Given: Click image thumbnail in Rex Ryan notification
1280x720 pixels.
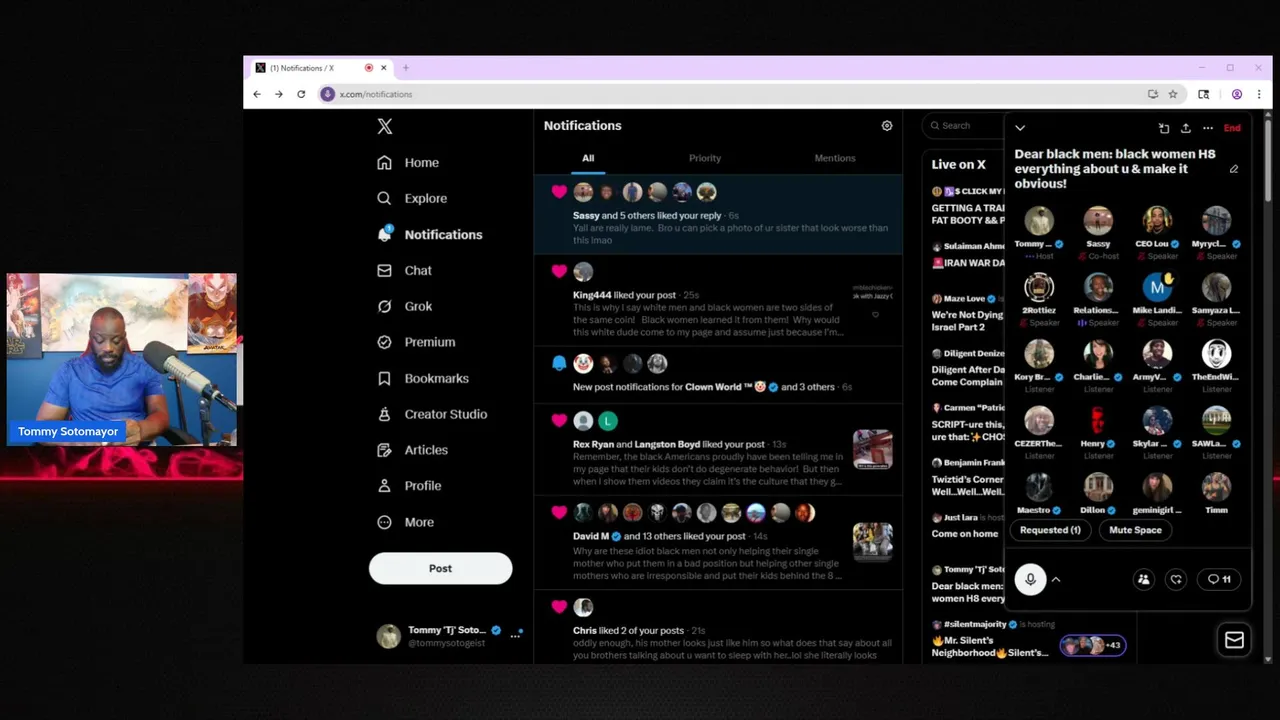Looking at the screenshot, I should [x=872, y=449].
